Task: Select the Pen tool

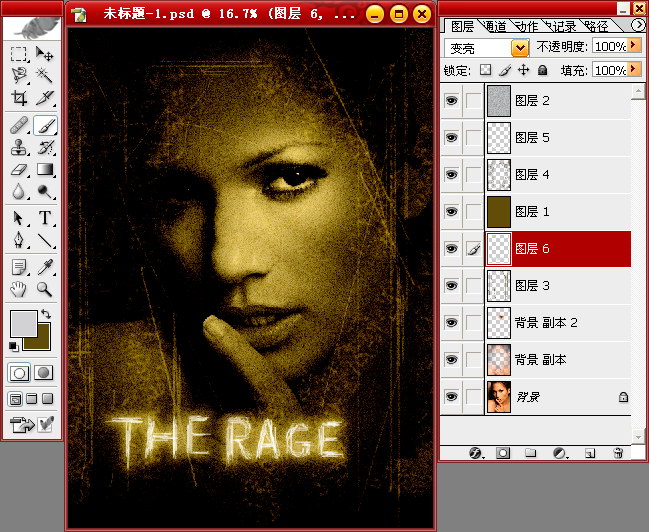Action: (19, 240)
